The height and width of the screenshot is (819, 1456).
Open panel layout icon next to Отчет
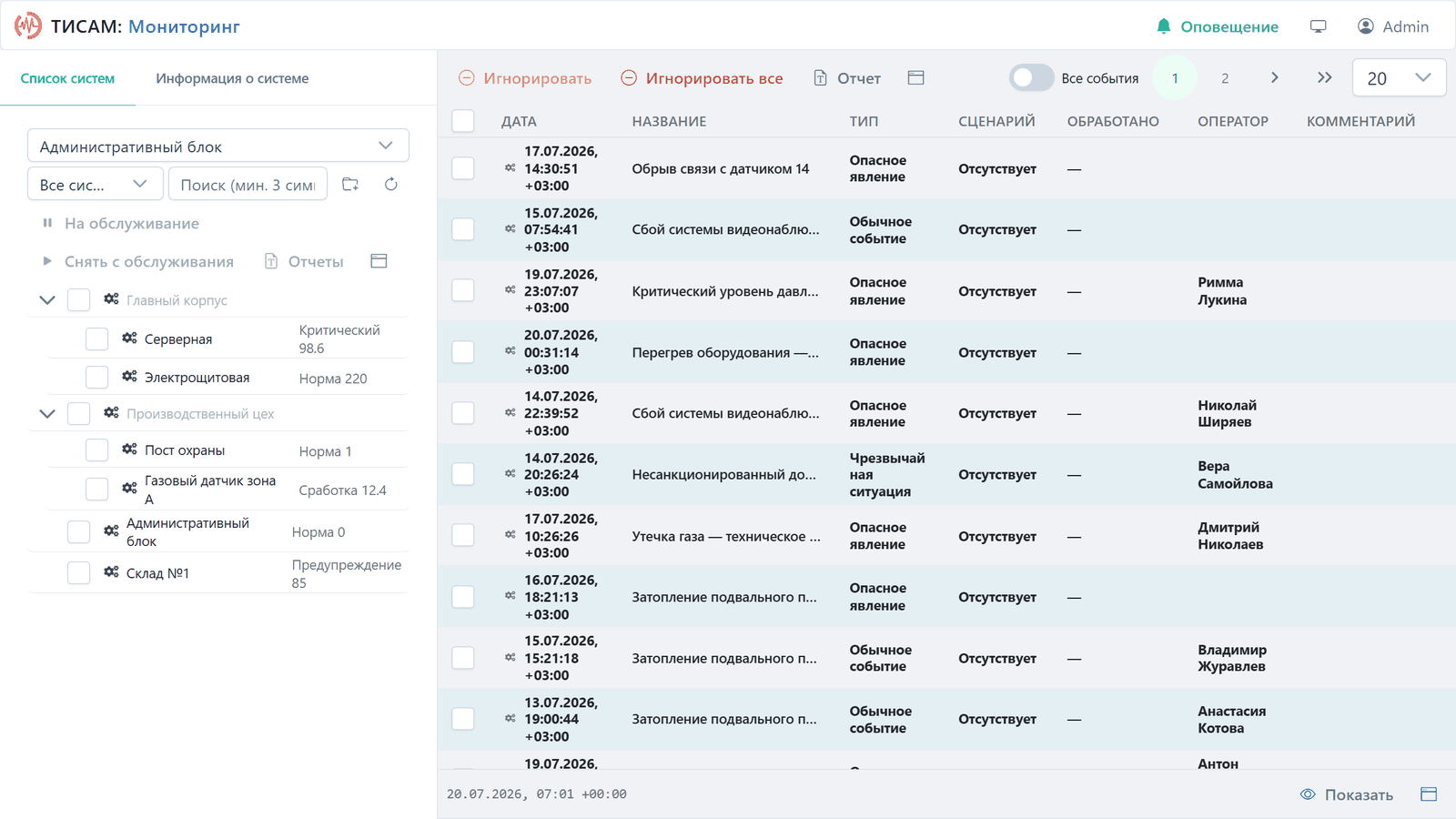point(916,78)
